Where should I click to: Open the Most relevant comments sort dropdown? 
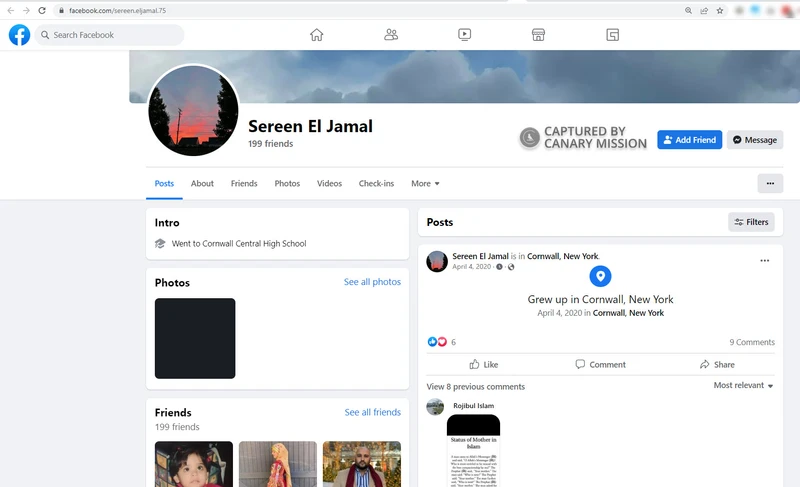click(743, 386)
